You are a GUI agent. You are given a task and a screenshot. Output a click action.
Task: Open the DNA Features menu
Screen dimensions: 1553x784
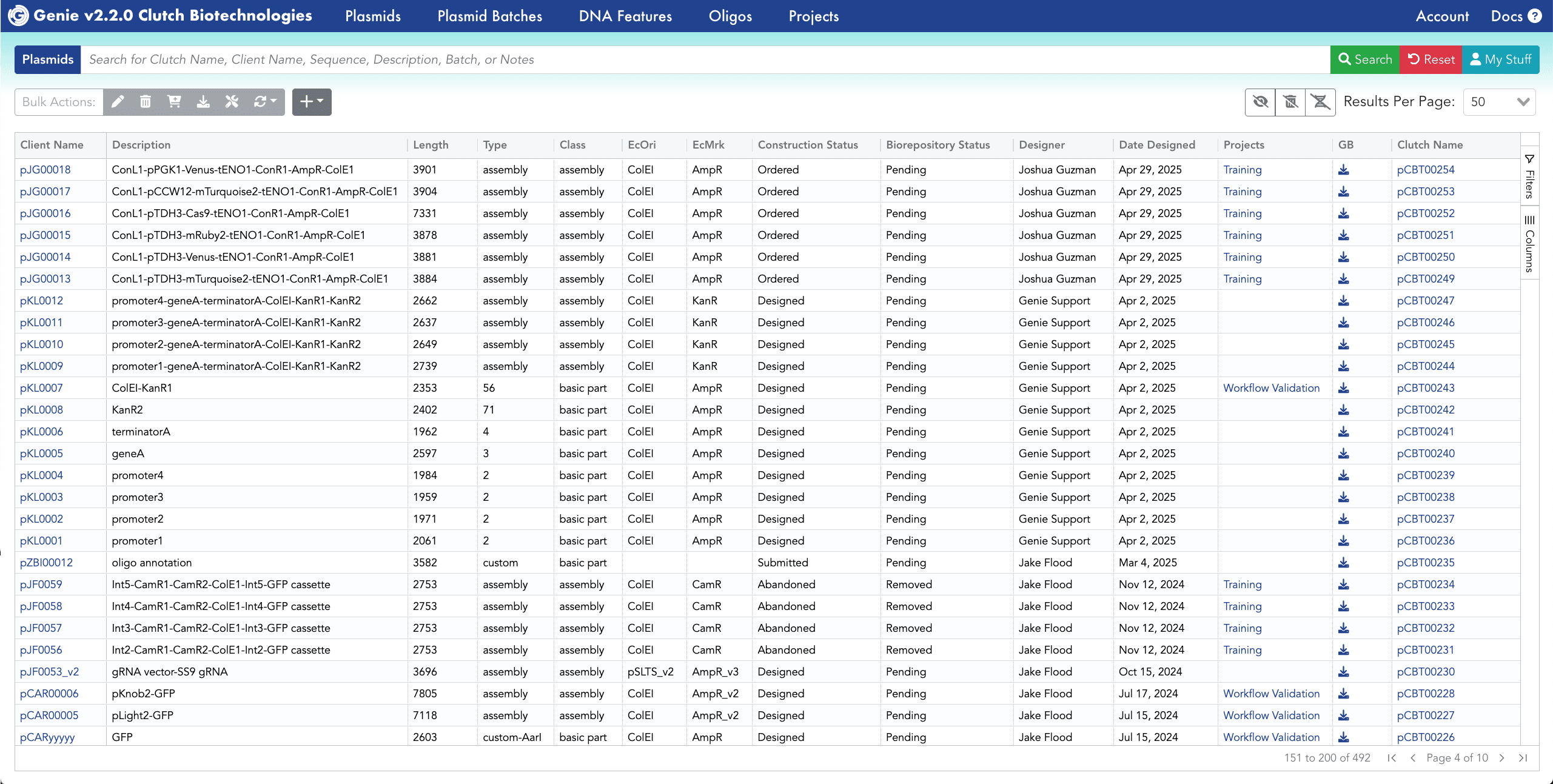point(625,16)
